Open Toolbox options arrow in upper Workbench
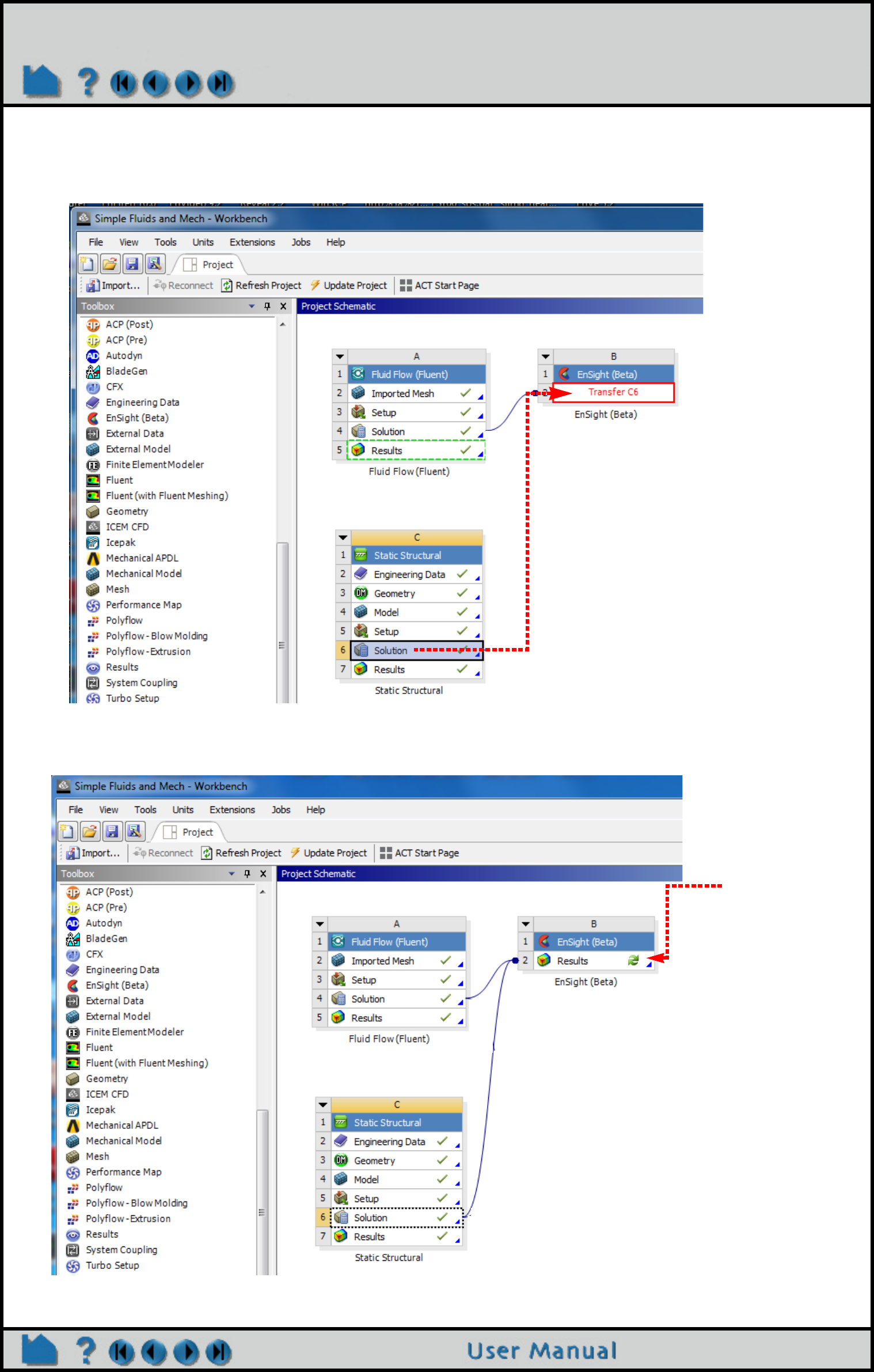874x1372 pixels. [x=252, y=306]
